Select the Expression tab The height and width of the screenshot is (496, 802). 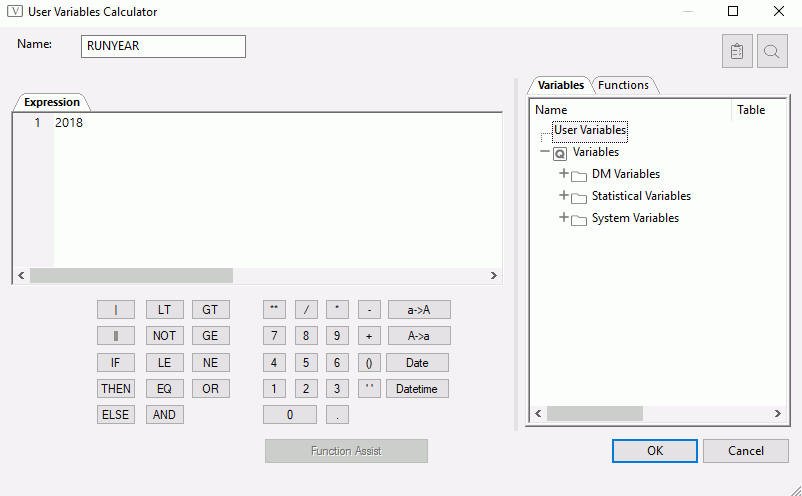point(52,102)
